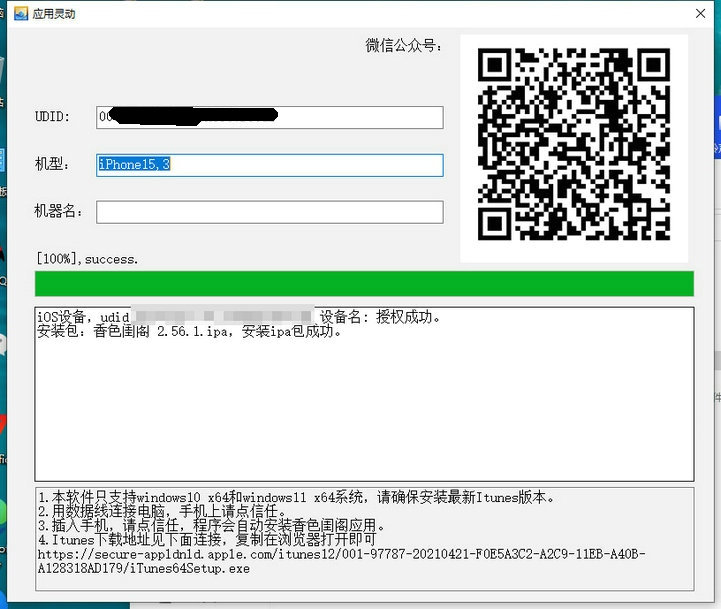Click instruction 4 about Itunes下载地址

tap(206, 540)
